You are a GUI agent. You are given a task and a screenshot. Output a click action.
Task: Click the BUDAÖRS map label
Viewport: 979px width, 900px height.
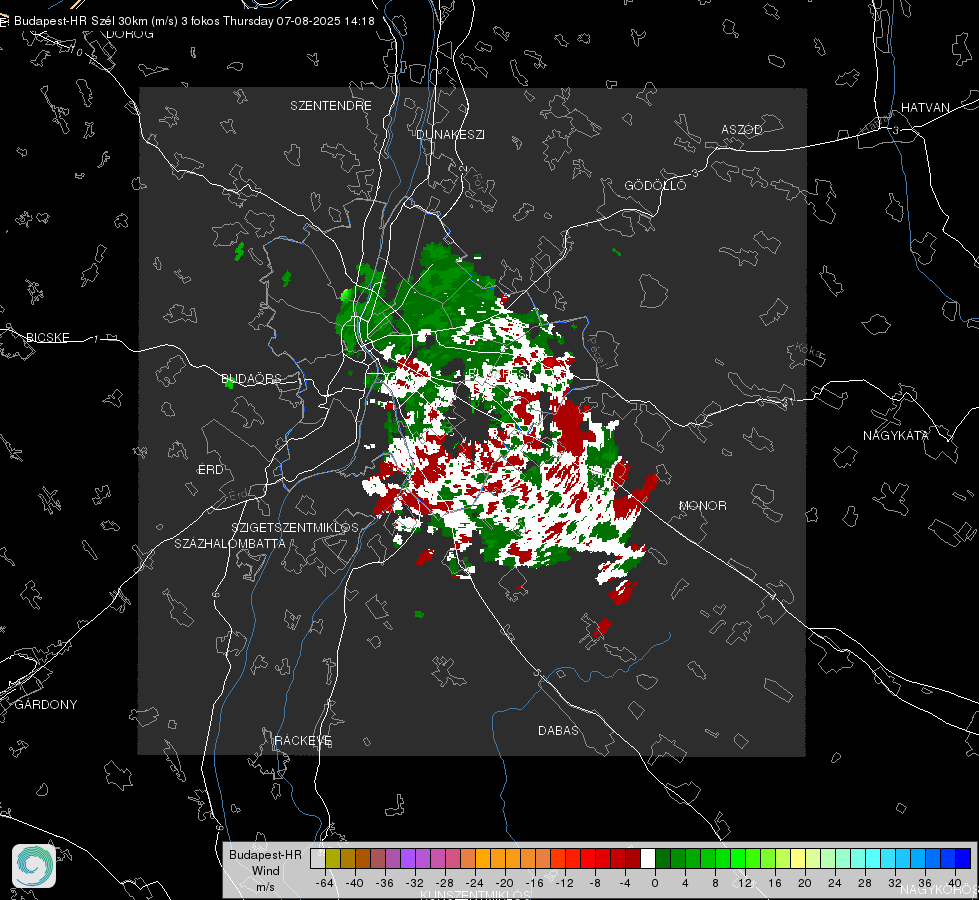coord(252,379)
